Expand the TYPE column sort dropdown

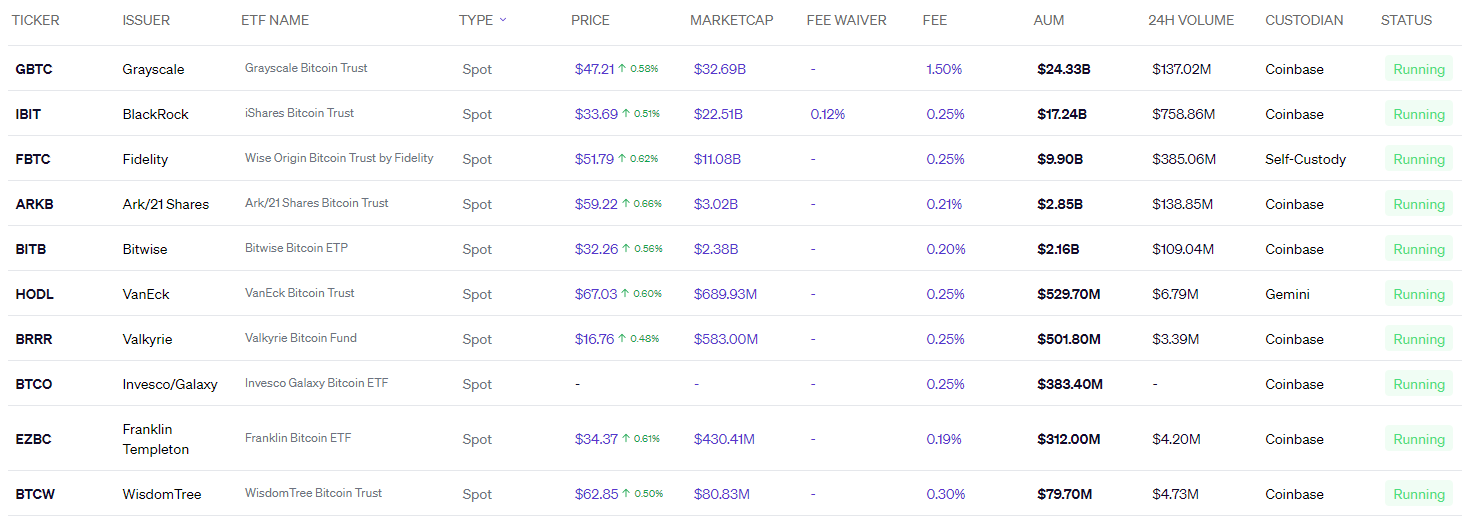tap(502, 20)
